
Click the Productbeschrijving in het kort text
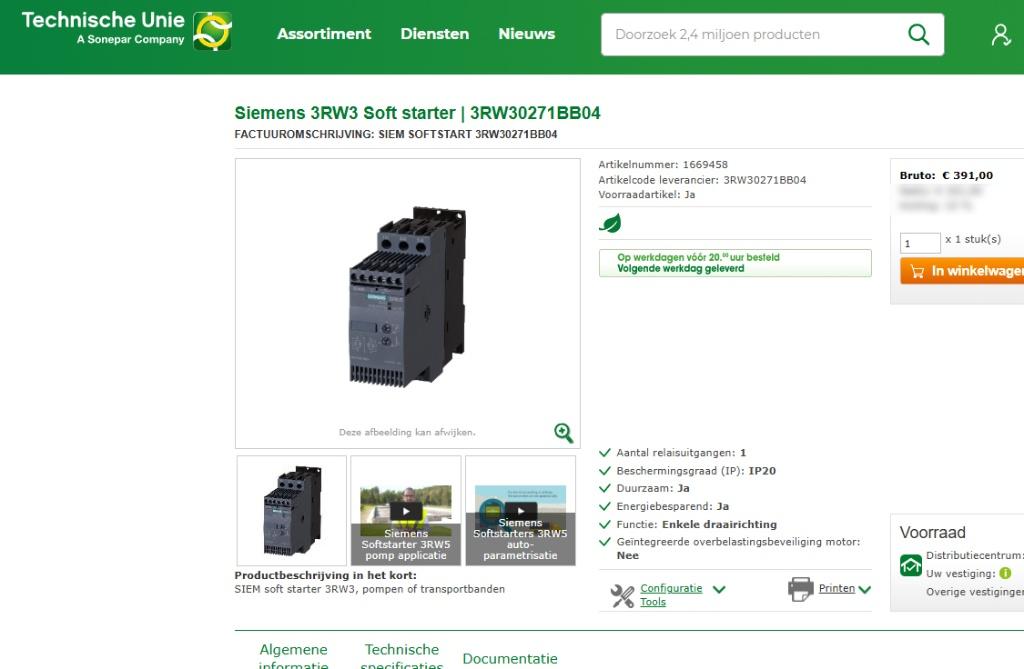325,576
